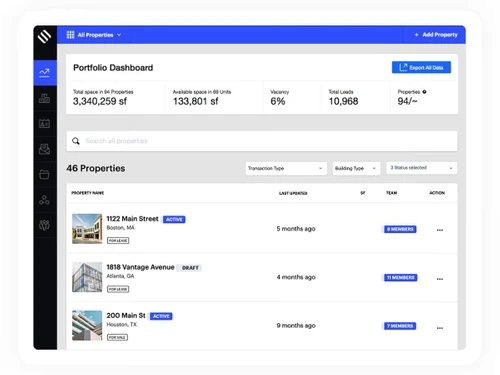
Task: Open the 200 Main St property name
Action: point(126,315)
